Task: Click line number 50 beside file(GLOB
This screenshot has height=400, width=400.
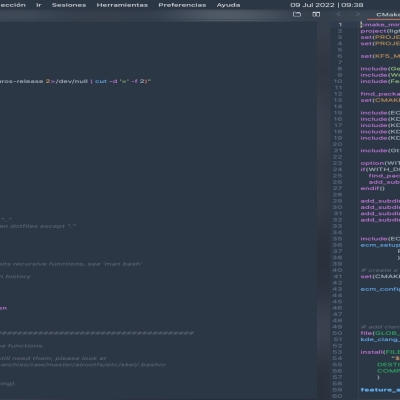Action: 337,333
